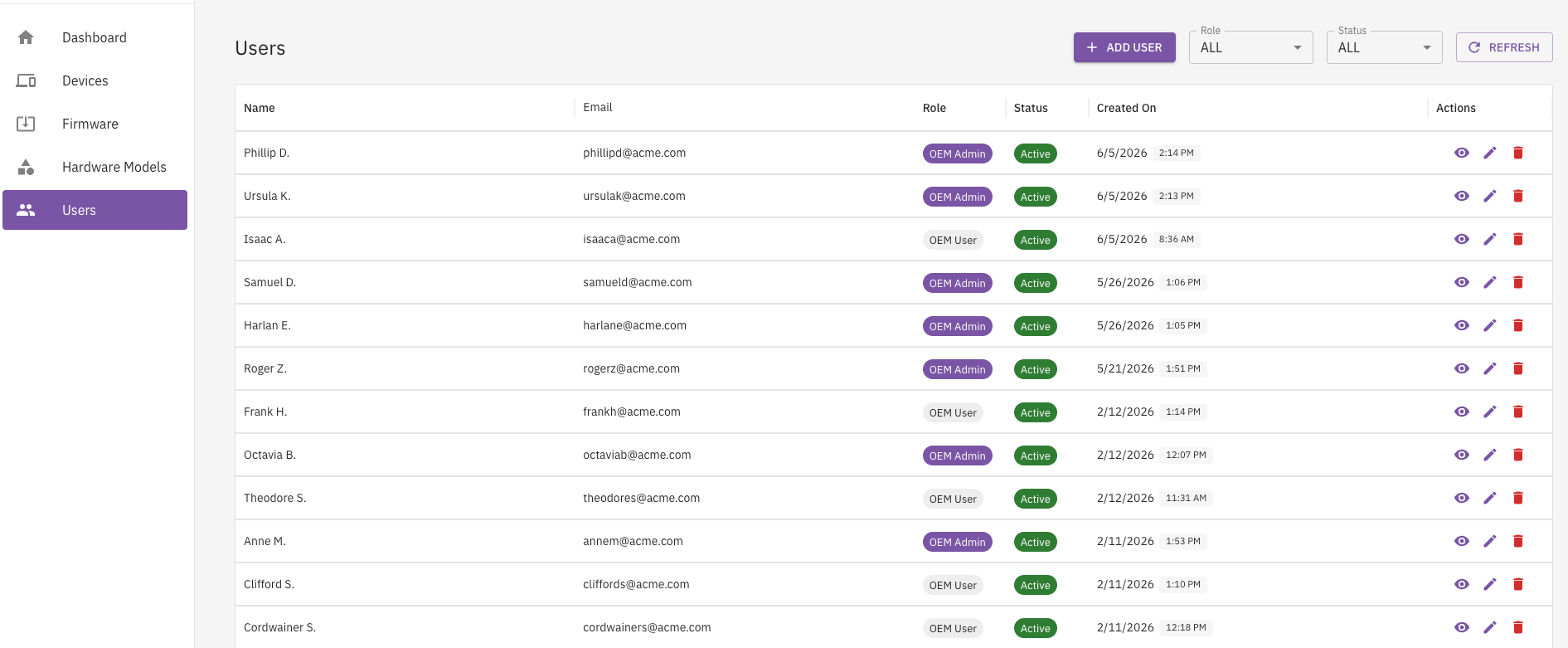View details for Theodore S.

[x=1462, y=498]
